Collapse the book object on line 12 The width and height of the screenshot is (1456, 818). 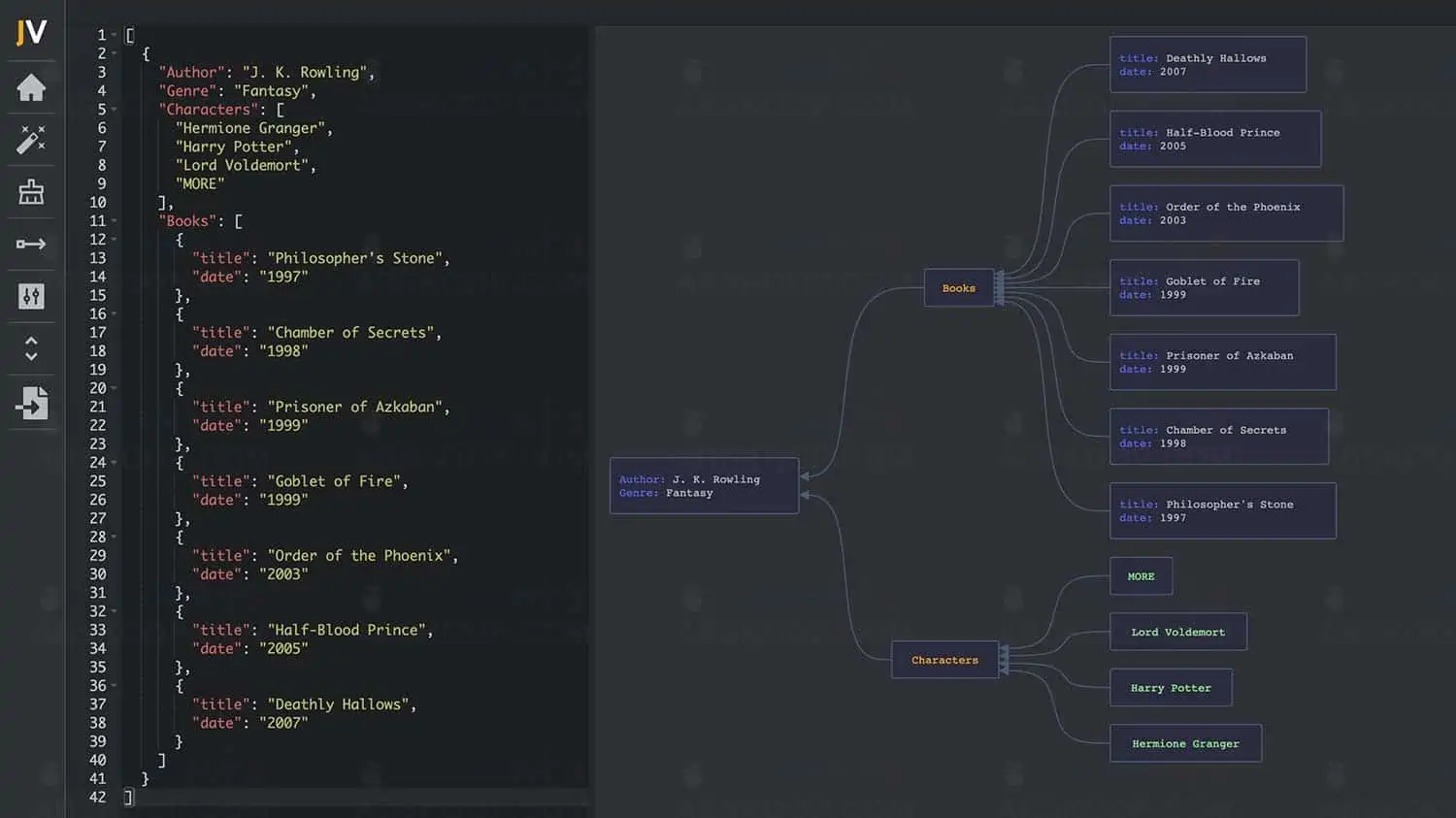pyautogui.click(x=115, y=240)
